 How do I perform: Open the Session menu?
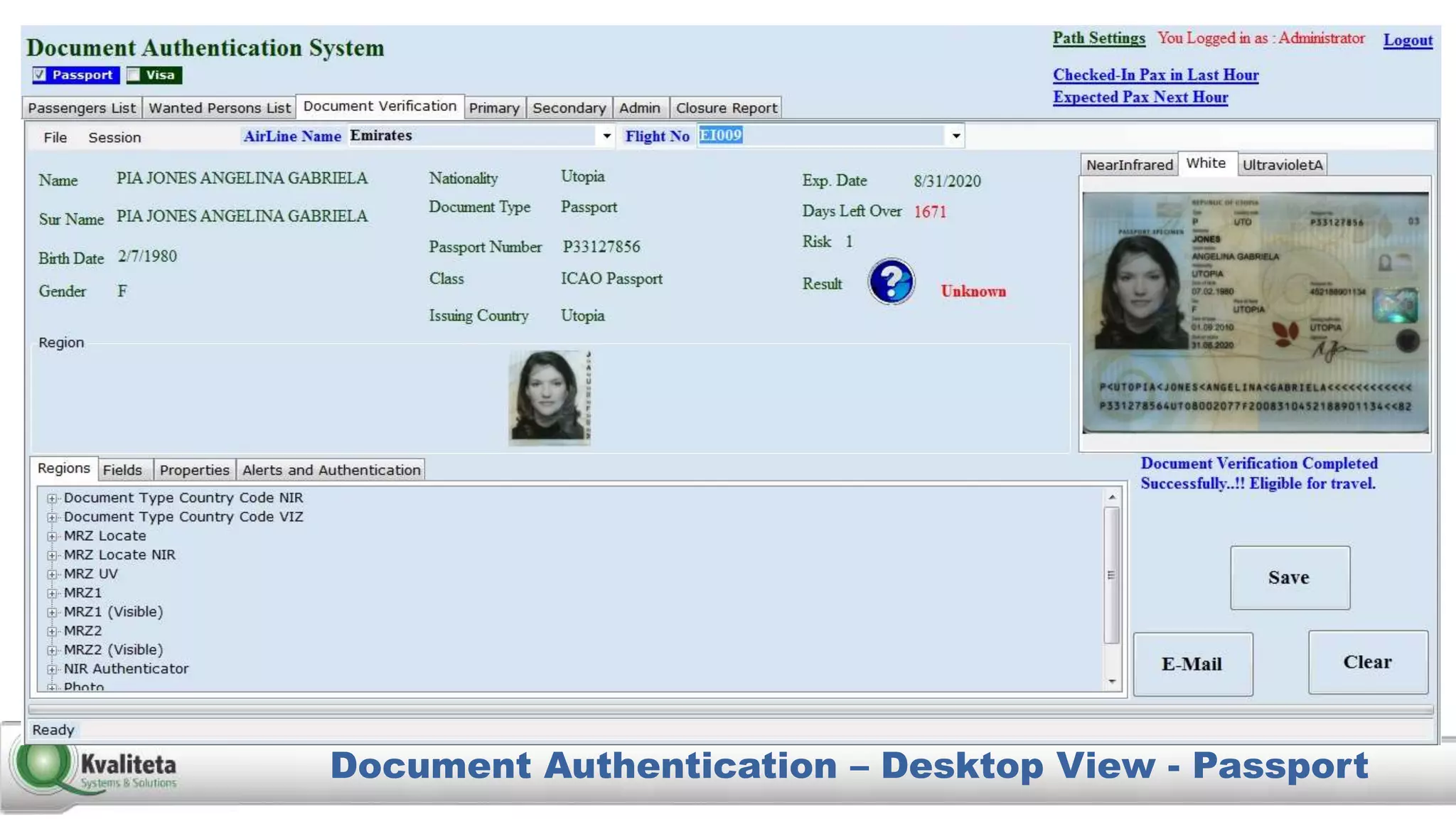pyautogui.click(x=114, y=137)
